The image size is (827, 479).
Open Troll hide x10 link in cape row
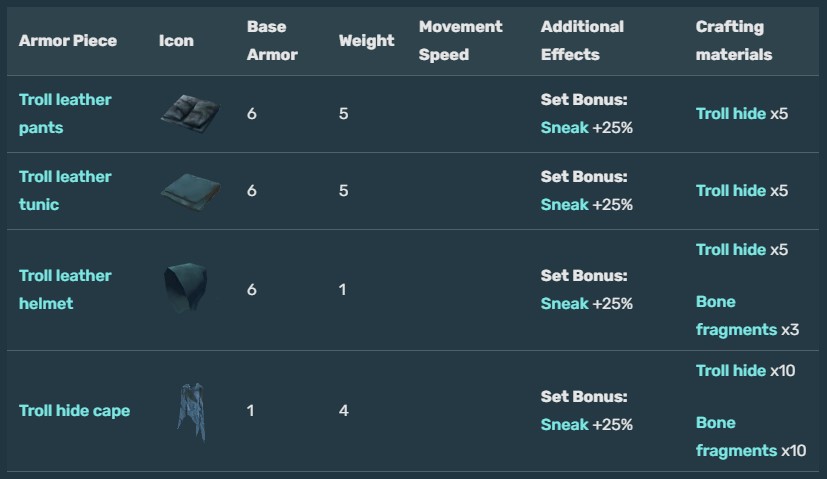[730, 370]
